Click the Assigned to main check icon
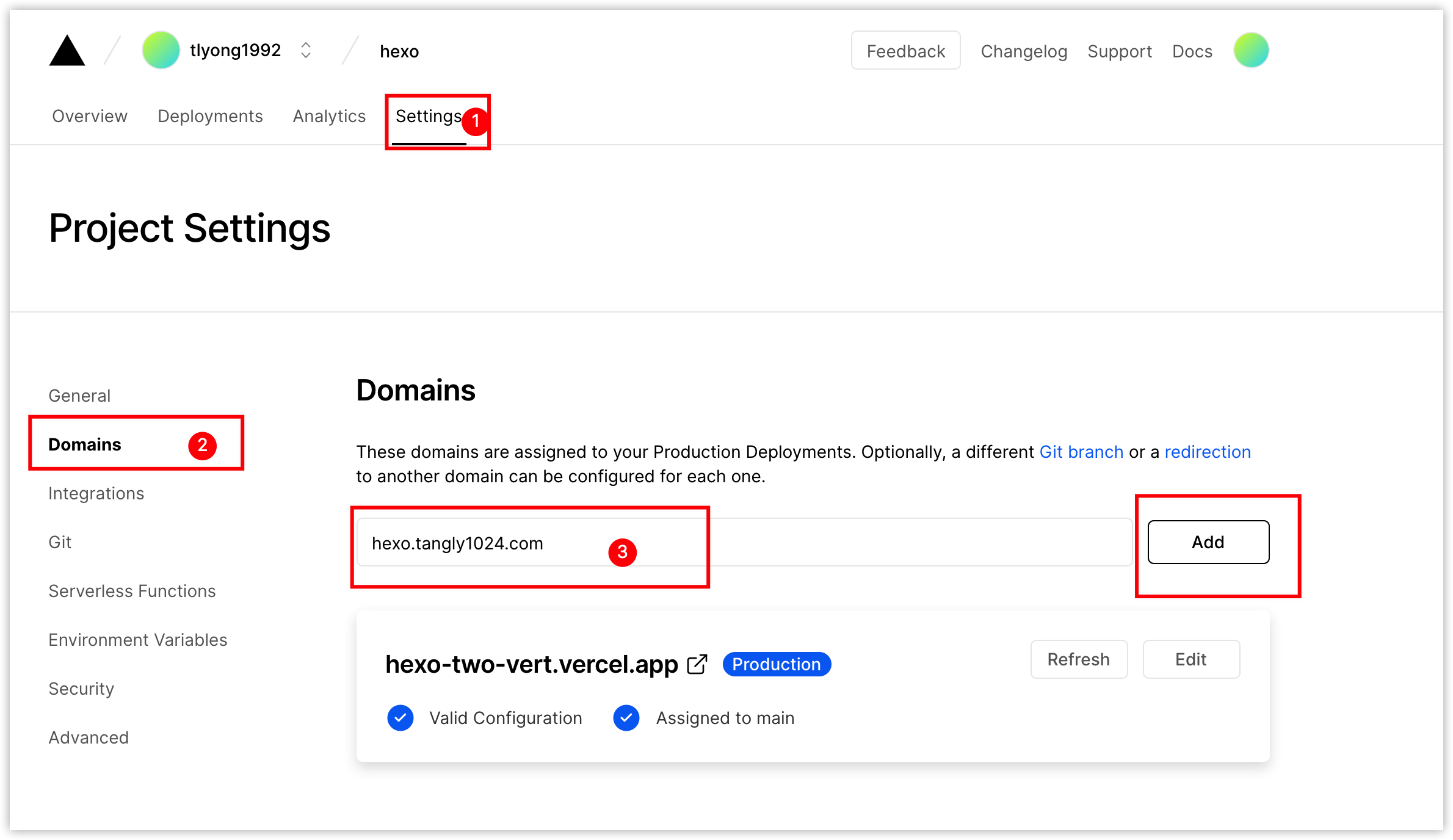 (x=626, y=718)
